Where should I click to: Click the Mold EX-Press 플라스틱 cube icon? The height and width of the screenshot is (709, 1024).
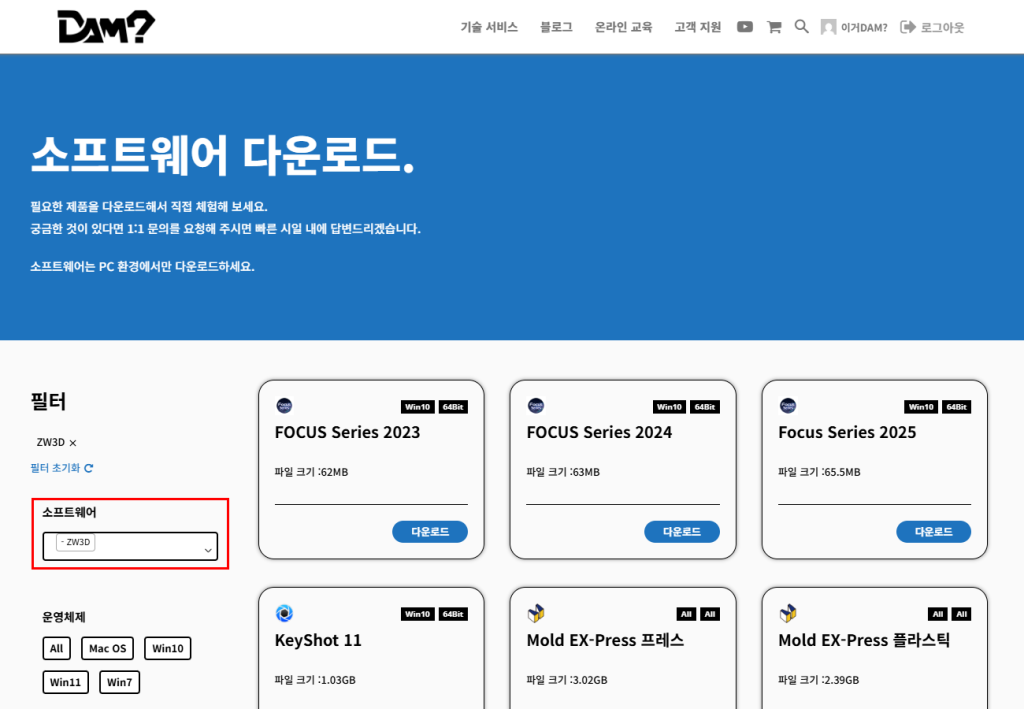click(x=790, y=614)
